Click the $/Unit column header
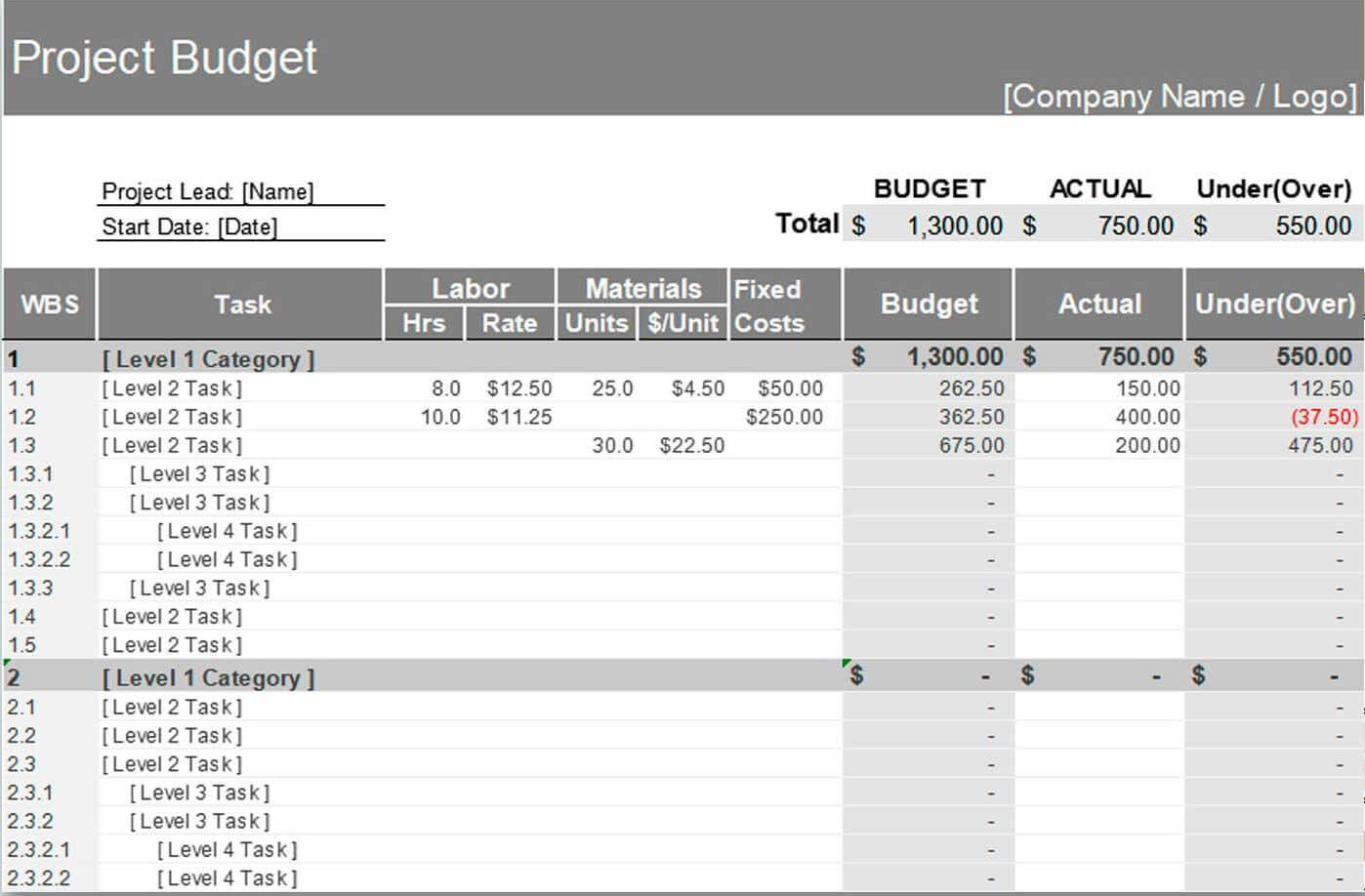This screenshot has width=1365, height=896. point(682,323)
